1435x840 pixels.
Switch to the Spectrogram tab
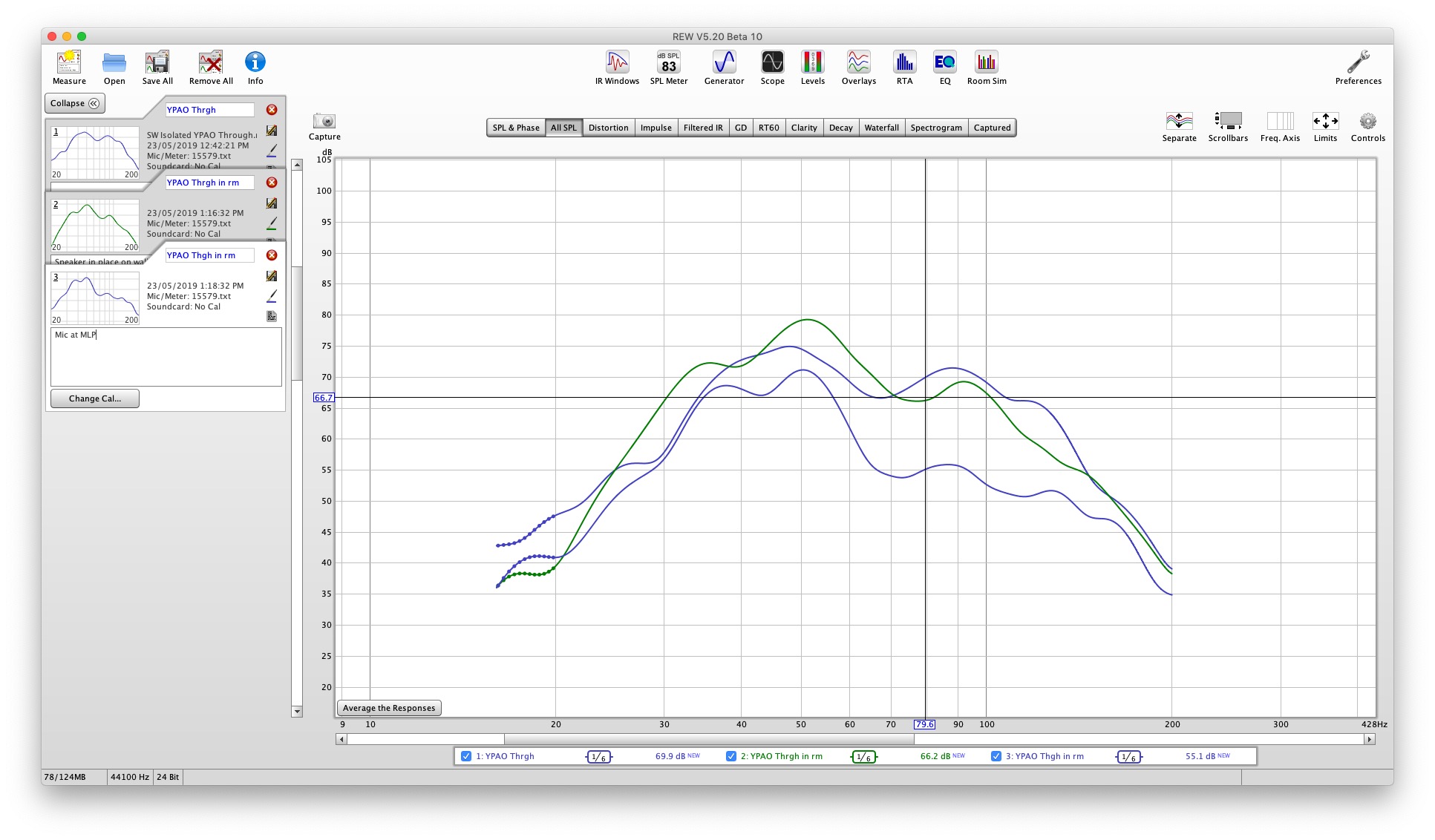click(935, 128)
